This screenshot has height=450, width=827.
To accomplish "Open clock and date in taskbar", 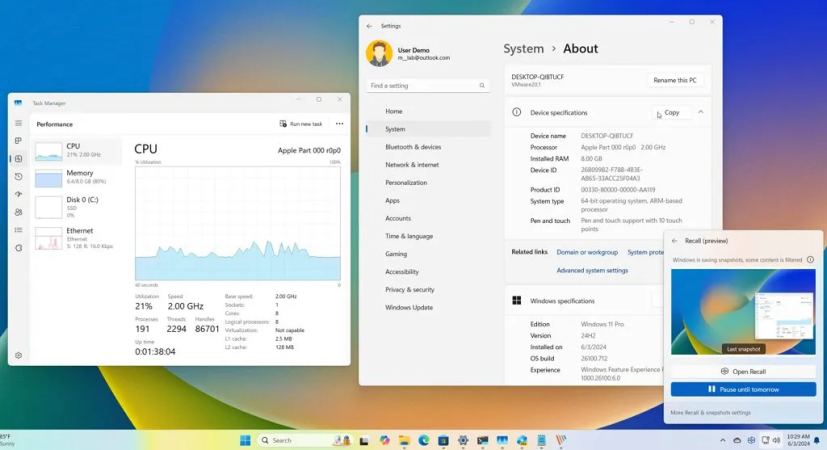I will tap(798, 441).
